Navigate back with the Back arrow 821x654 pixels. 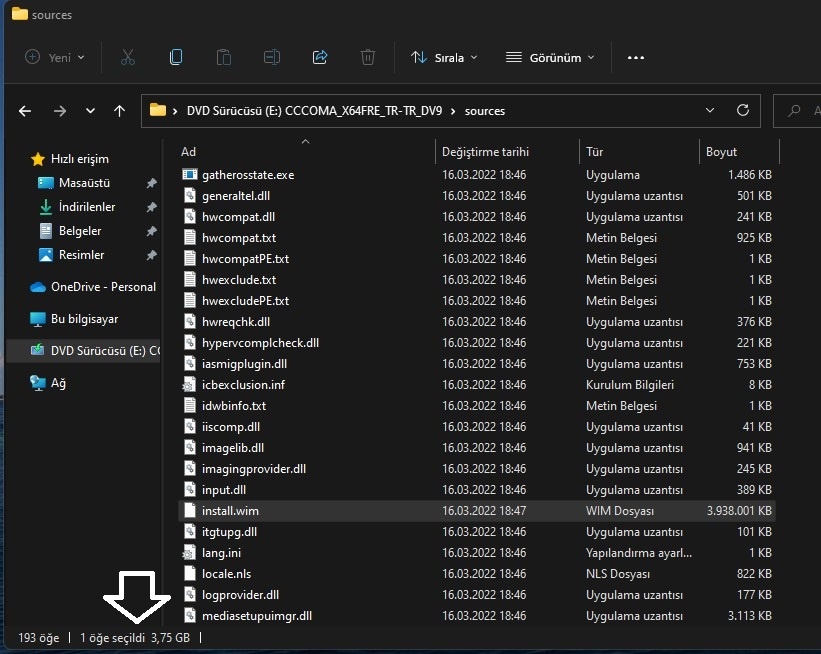(x=26, y=111)
